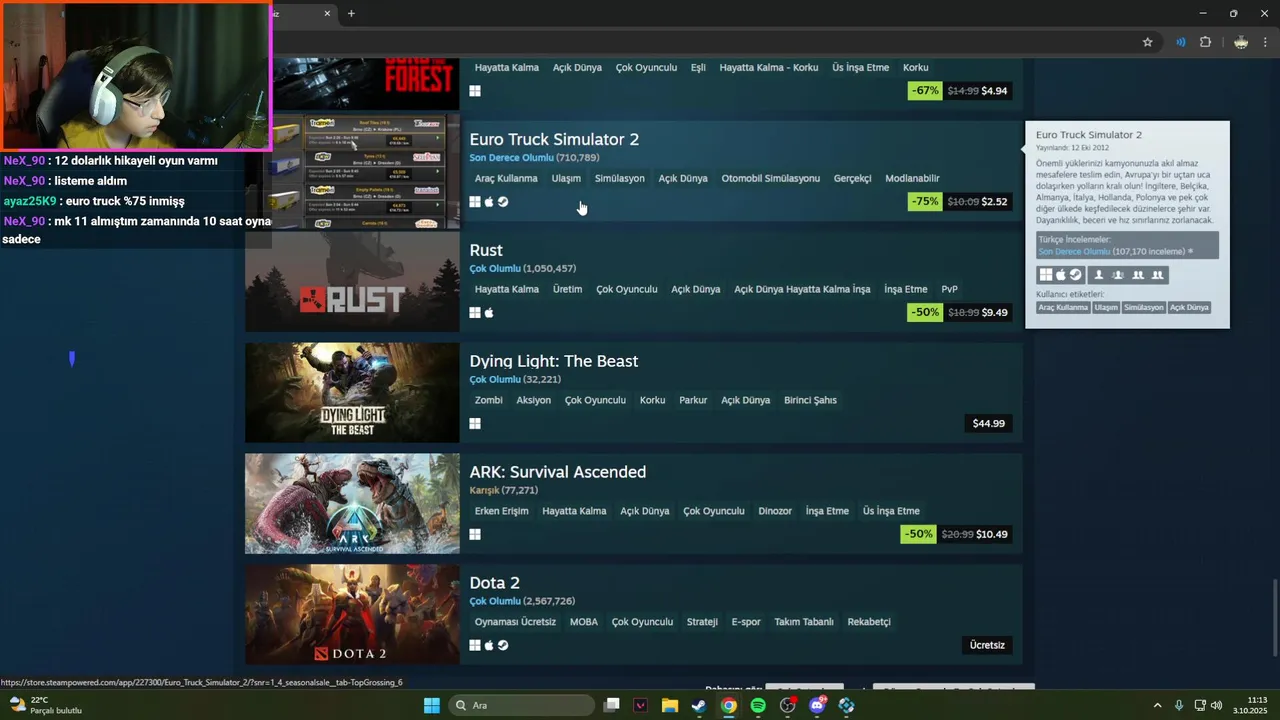Show hidden system tray icons

click(1158, 705)
